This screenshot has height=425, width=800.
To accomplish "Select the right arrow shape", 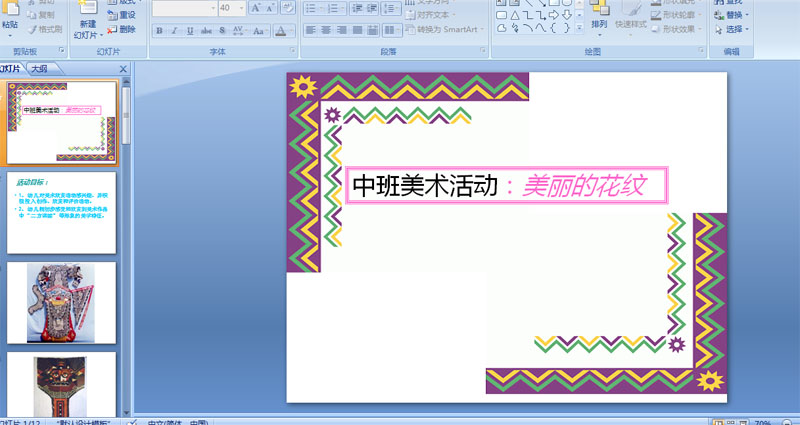I will [554, 15].
